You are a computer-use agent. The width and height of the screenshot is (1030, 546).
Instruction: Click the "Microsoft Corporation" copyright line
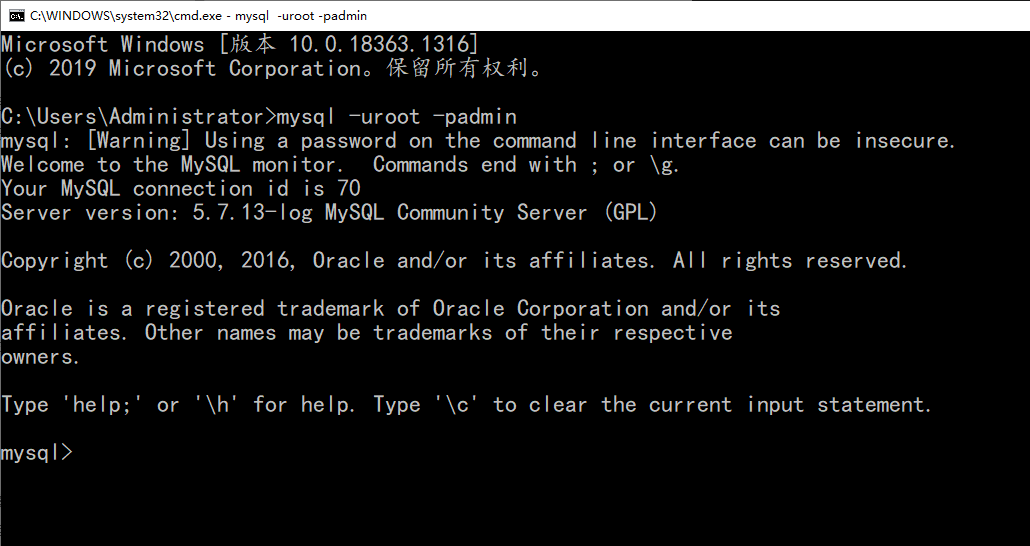[x=272, y=69]
